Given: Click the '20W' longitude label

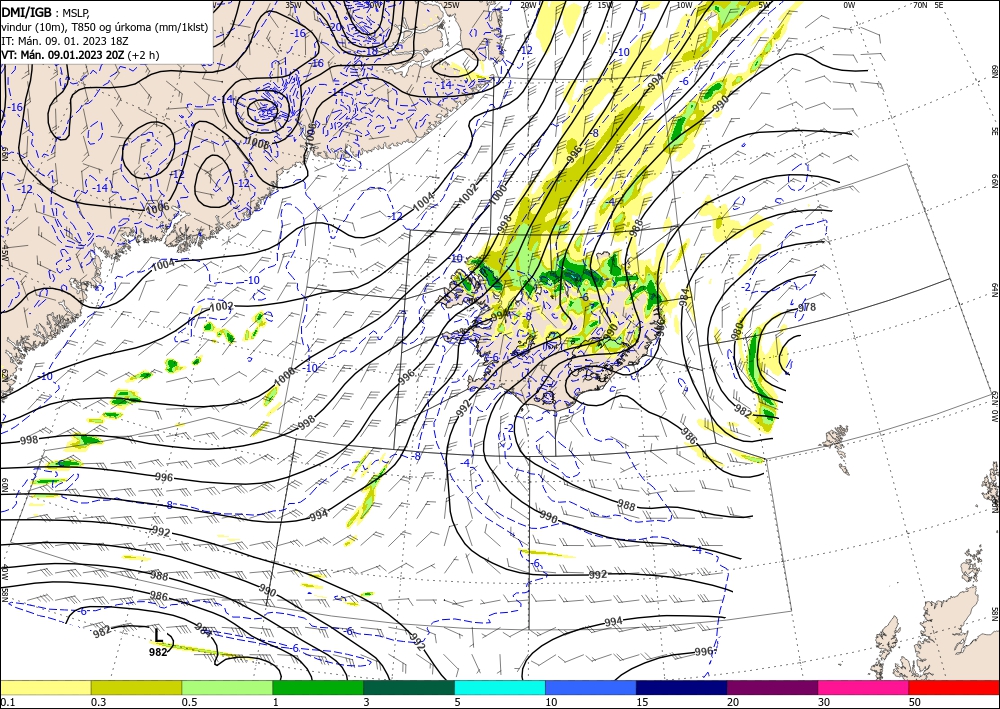Looking at the screenshot, I should click(x=528, y=5).
